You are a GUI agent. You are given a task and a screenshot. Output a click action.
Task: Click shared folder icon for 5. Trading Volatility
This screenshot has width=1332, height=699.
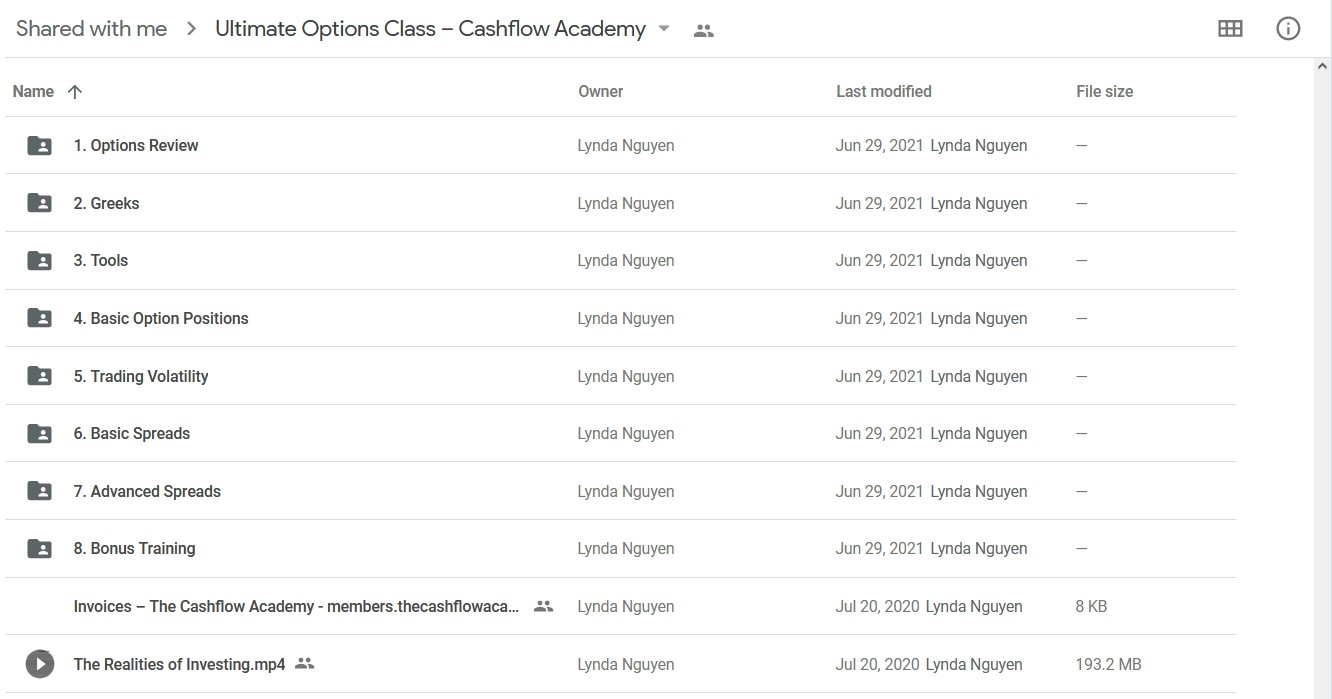(x=39, y=376)
